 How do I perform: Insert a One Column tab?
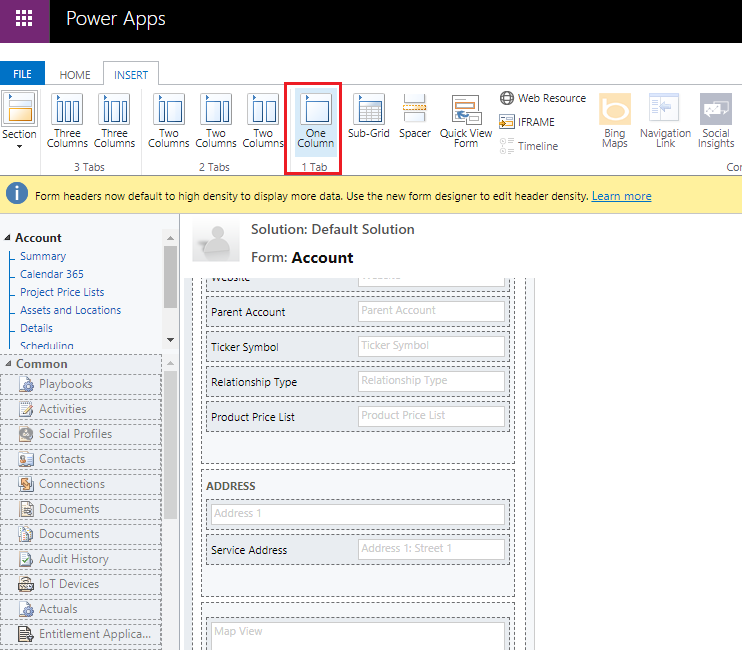pos(316,122)
